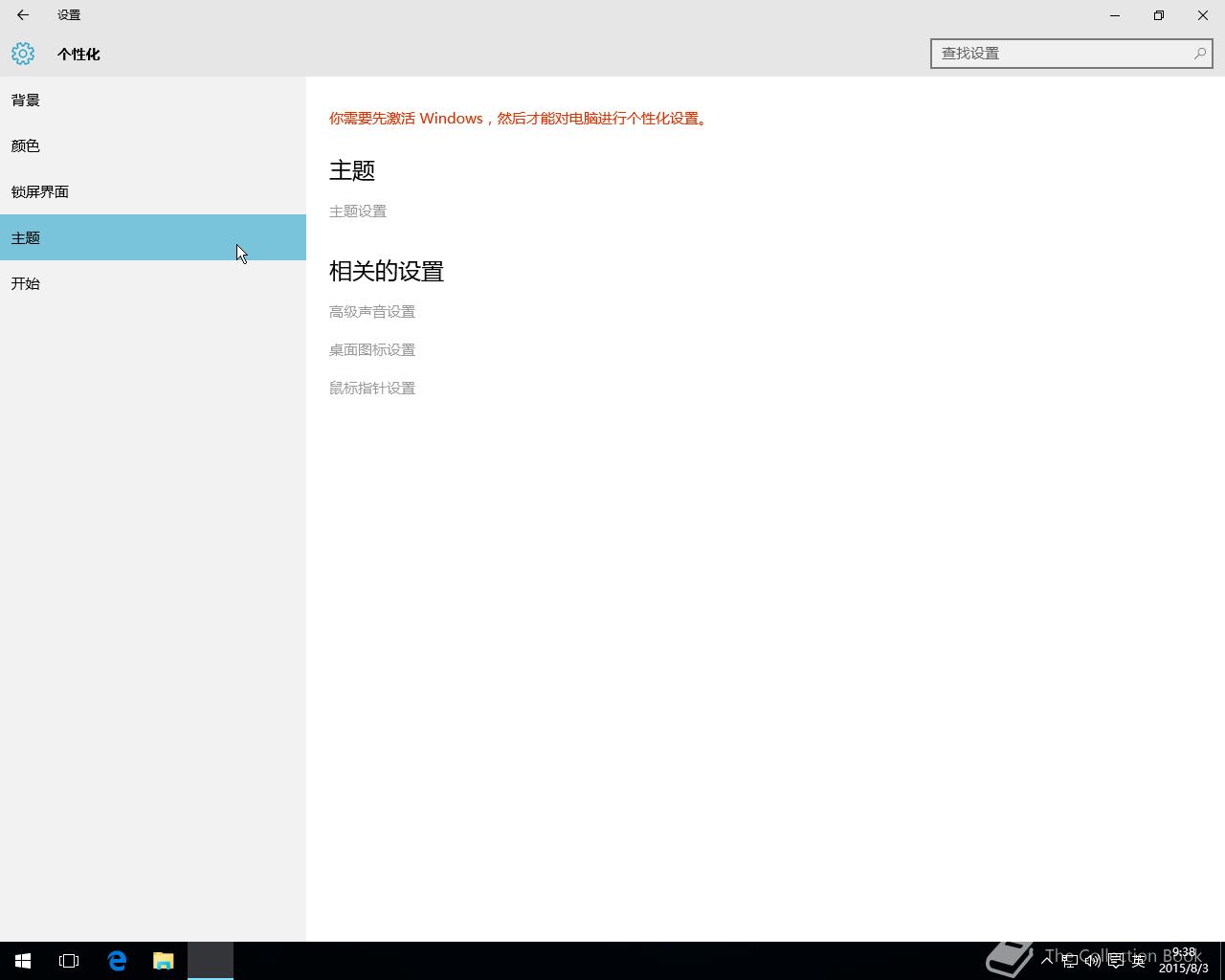Image resolution: width=1225 pixels, height=980 pixels.
Task: Open 桌面图标设置 link
Action: [x=372, y=350]
